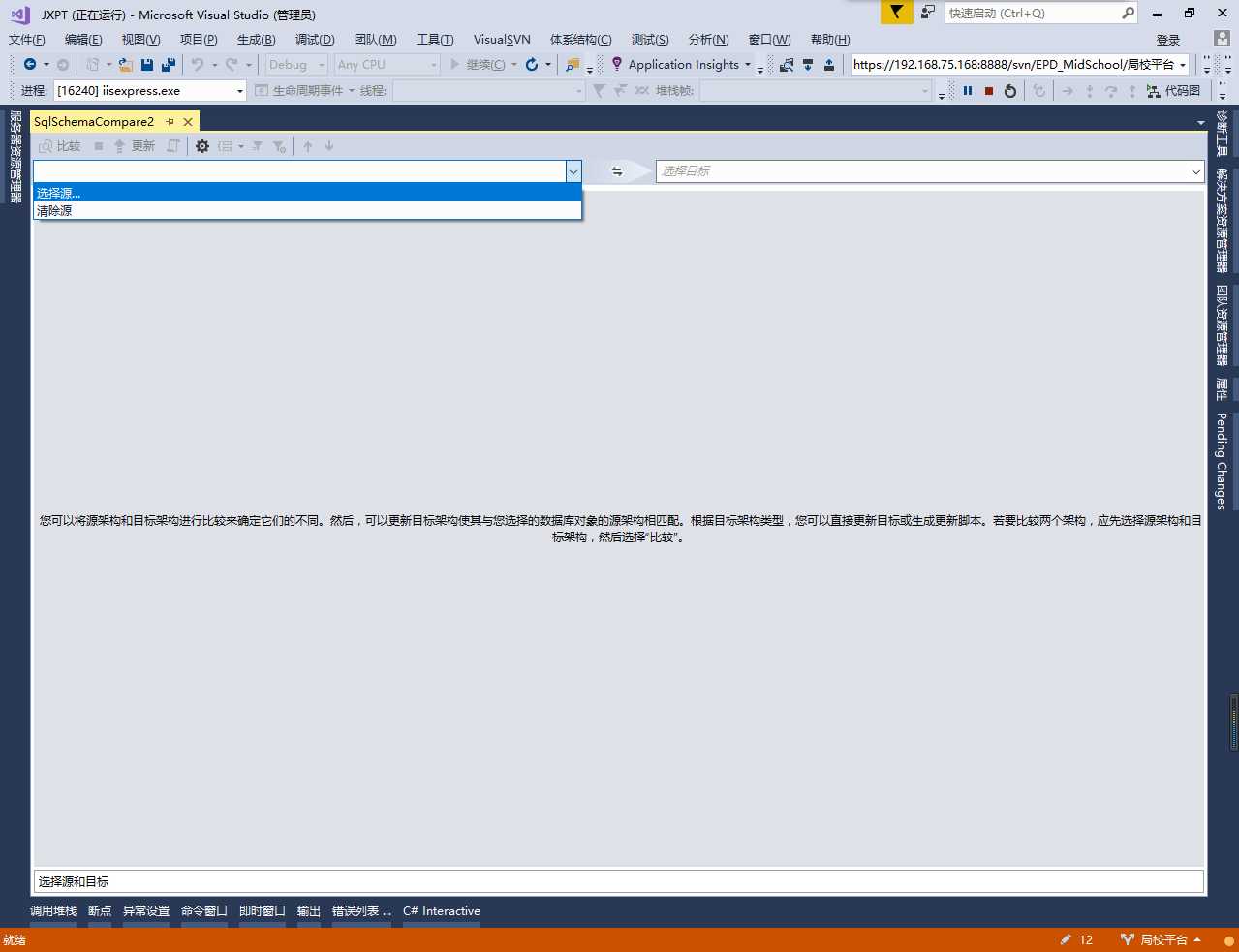This screenshot has height=952, width=1239.
Task: Click the Find in Files icon
Action: pos(573,65)
